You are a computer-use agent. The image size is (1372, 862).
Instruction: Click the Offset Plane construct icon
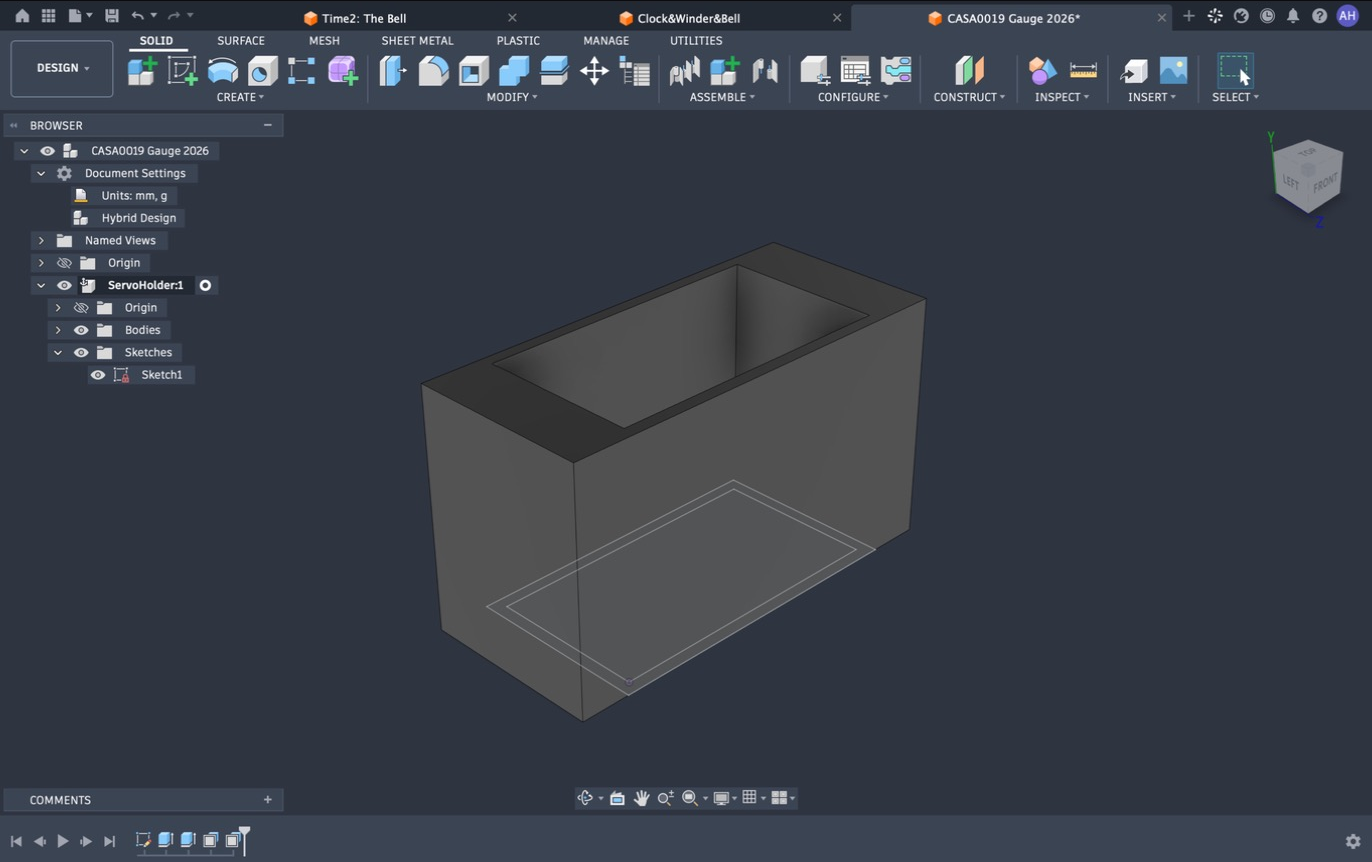pyautogui.click(x=969, y=71)
